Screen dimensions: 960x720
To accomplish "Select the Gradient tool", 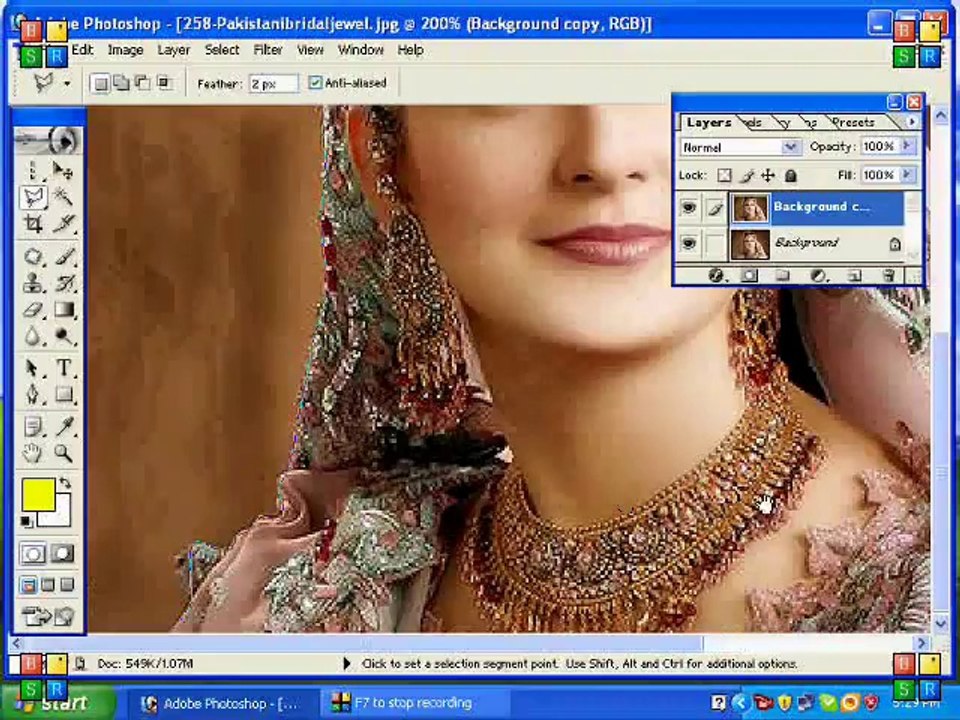I will tap(64, 310).
